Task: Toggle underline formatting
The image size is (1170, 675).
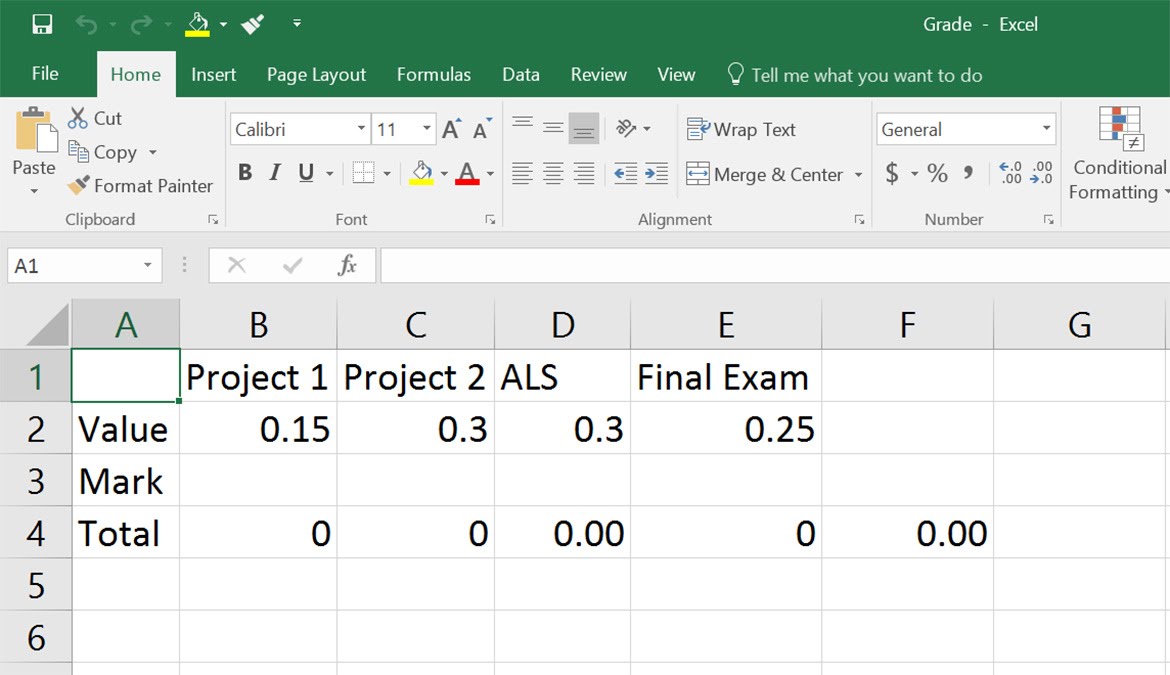Action: click(x=306, y=173)
